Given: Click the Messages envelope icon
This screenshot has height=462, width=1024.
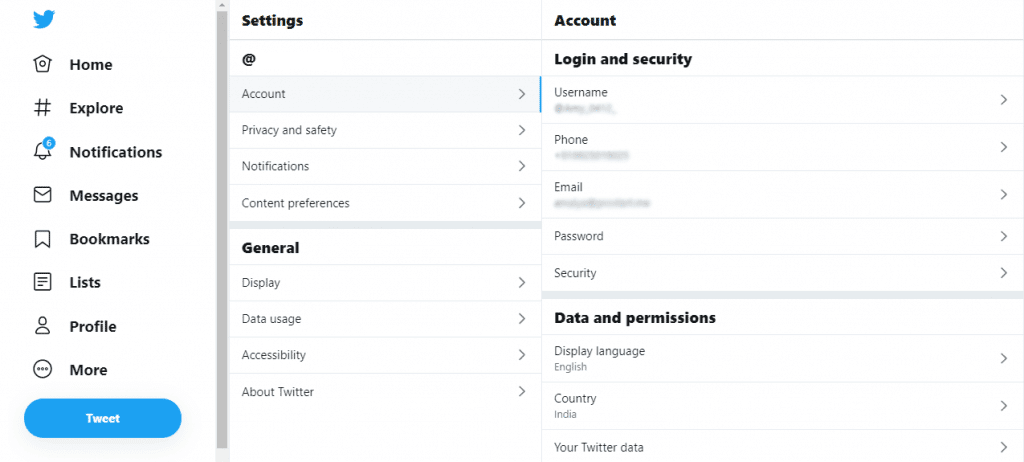Looking at the screenshot, I should 42,195.
